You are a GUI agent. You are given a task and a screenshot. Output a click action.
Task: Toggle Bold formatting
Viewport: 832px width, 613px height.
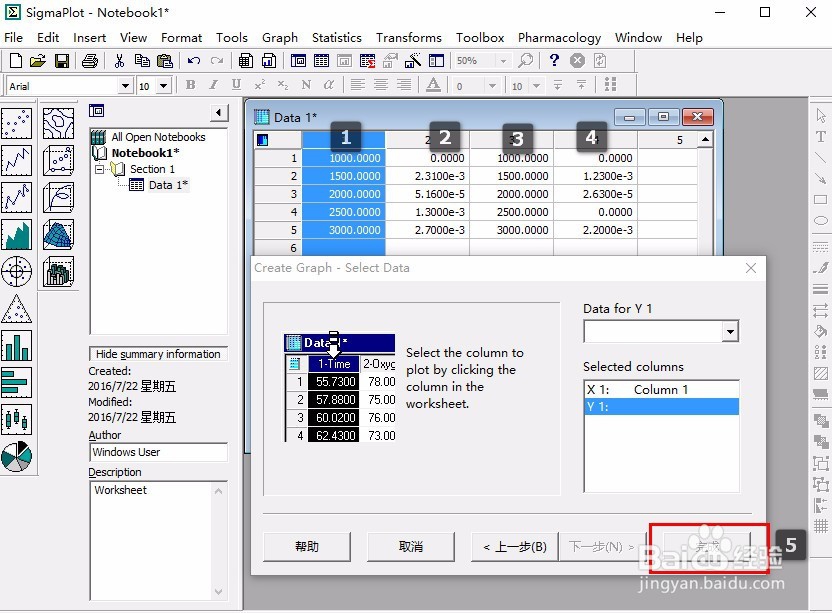point(190,85)
